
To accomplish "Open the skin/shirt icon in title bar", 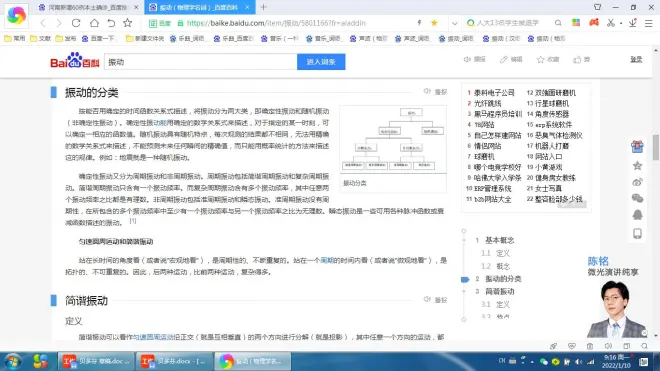I will (x=597, y=7).
